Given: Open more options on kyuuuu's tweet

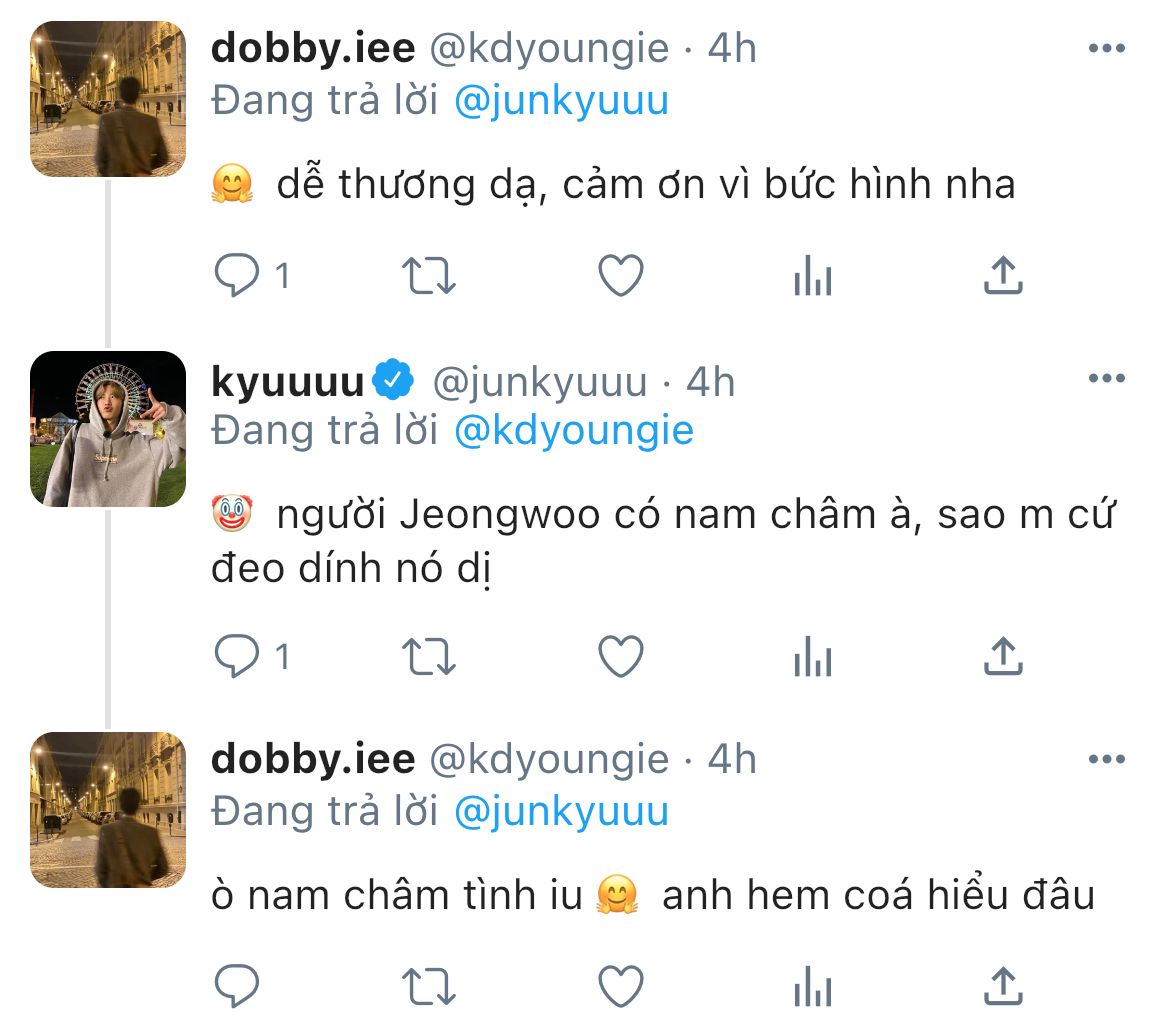Looking at the screenshot, I should [x=1106, y=379].
